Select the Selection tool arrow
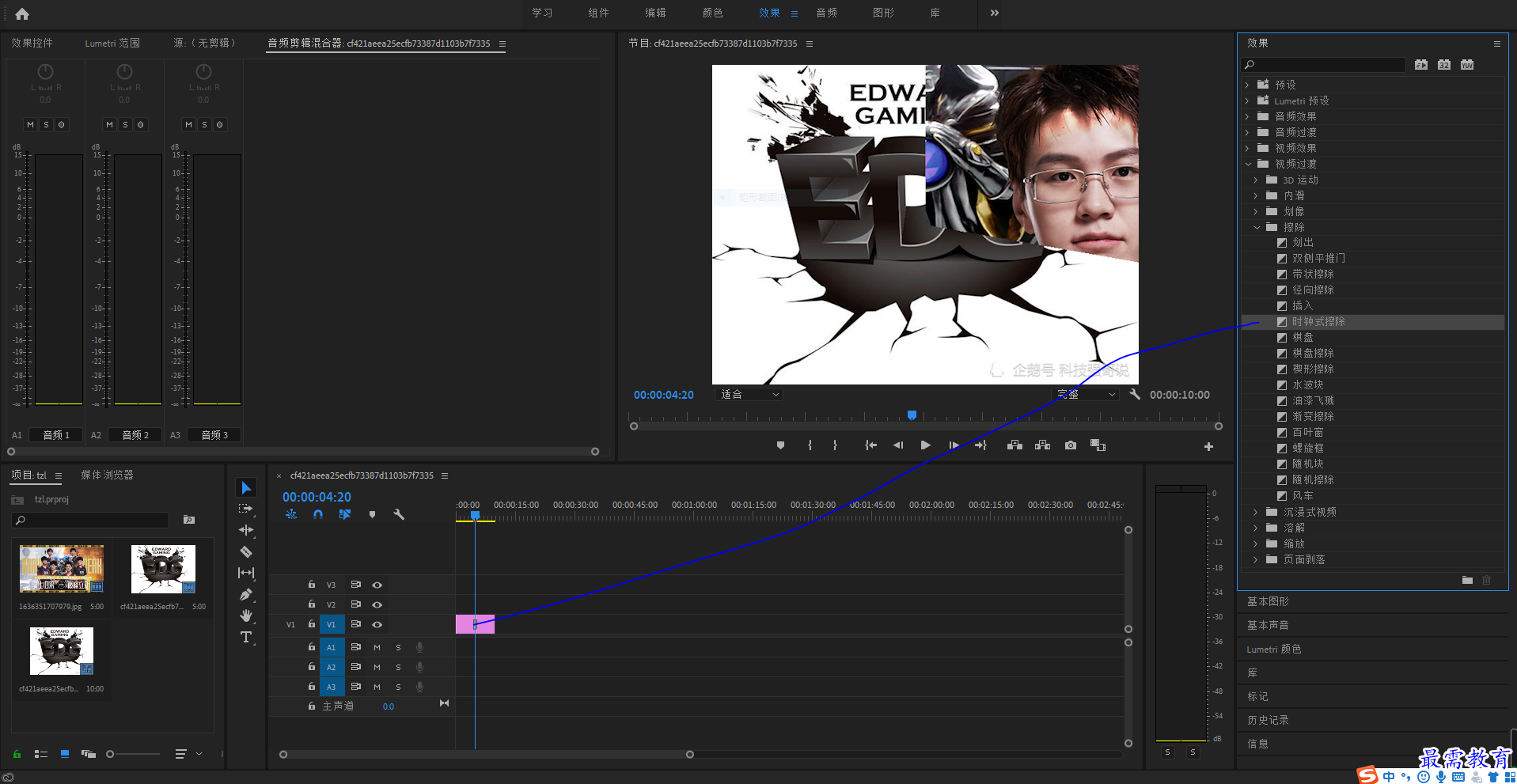 coord(246,487)
